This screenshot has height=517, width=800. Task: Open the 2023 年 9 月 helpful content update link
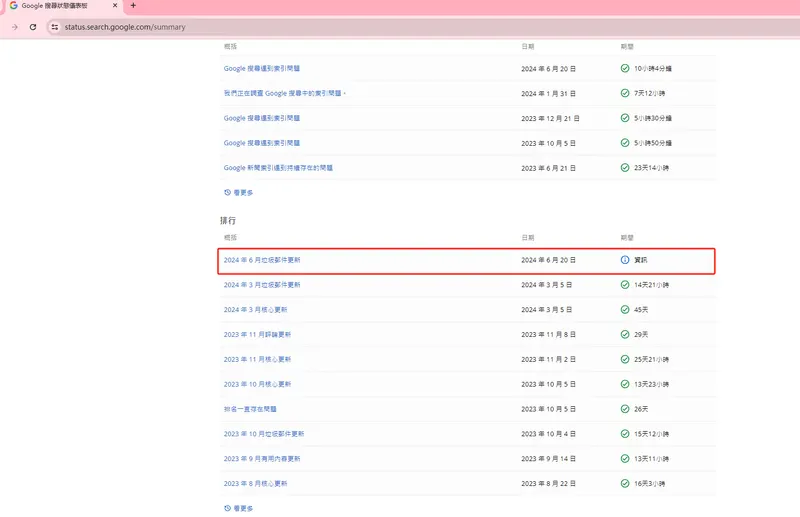tap(262, 459)
